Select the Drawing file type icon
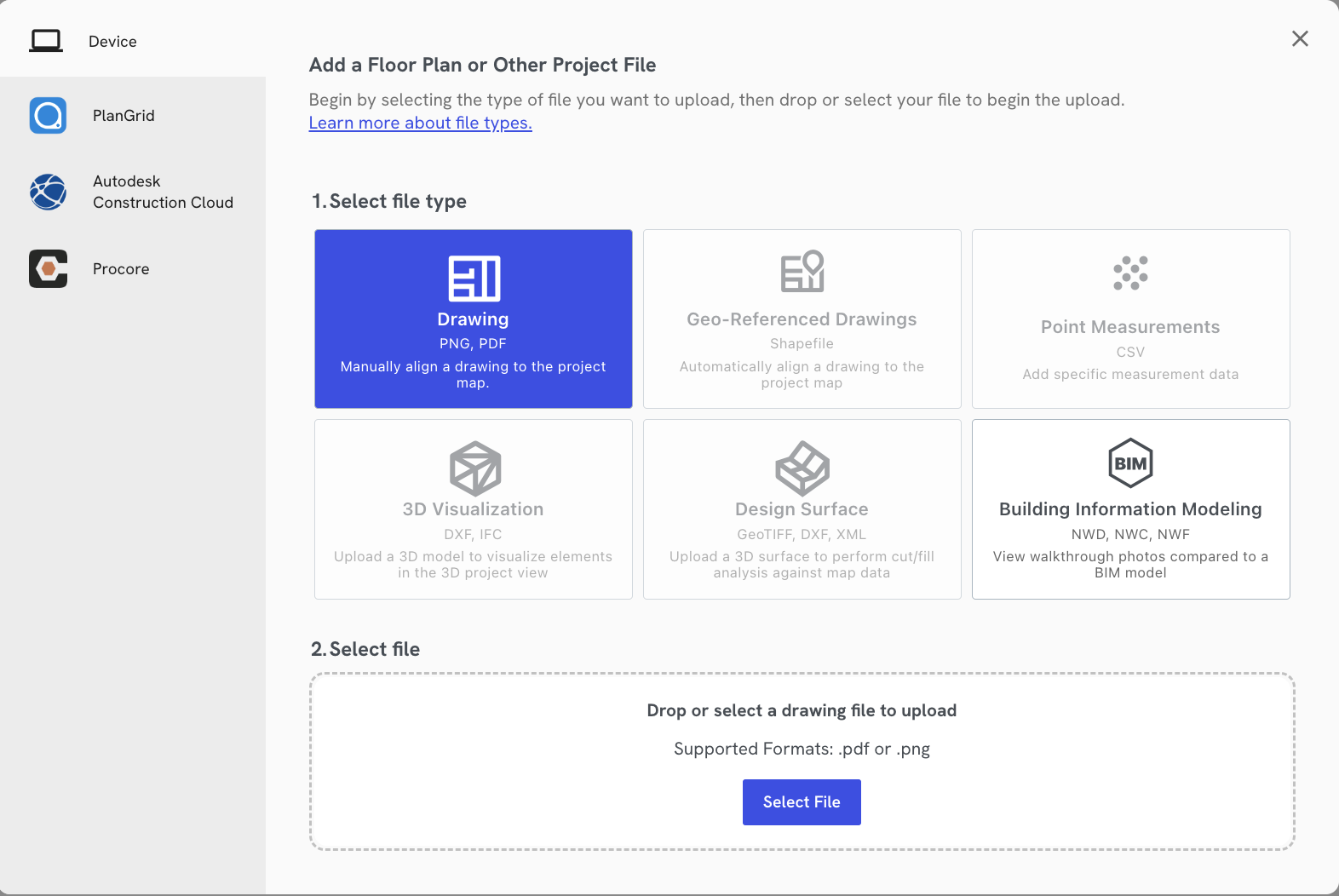The height and width of the screenshot is (896, 1339). [x=473, y=275]
